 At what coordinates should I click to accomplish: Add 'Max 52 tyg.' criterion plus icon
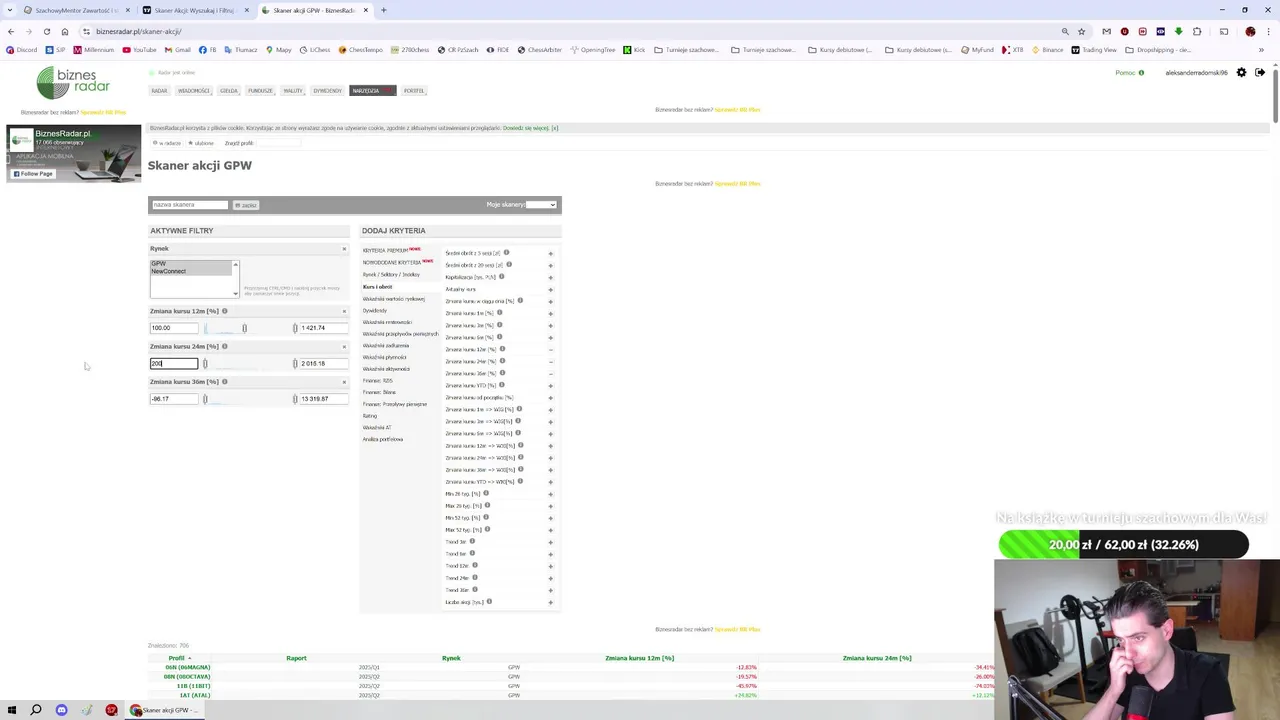point(550,530)
